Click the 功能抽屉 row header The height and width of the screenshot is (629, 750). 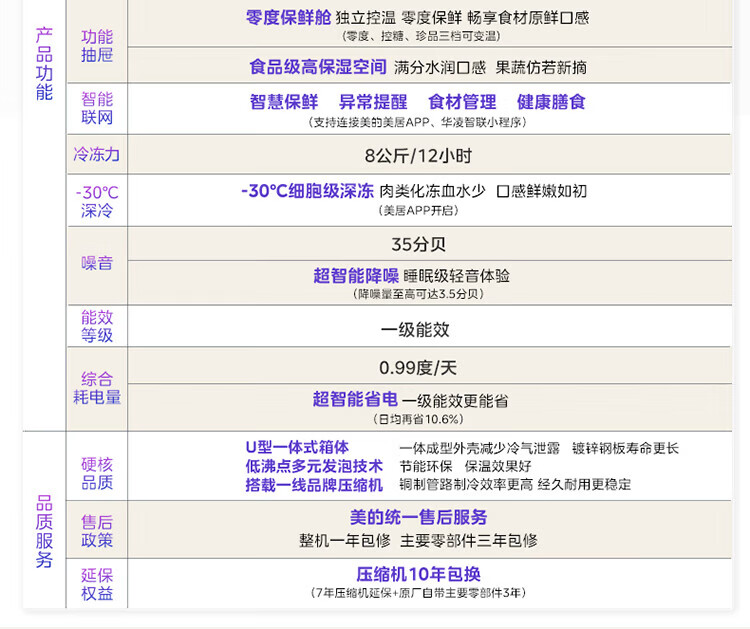[x=97, y=46]
